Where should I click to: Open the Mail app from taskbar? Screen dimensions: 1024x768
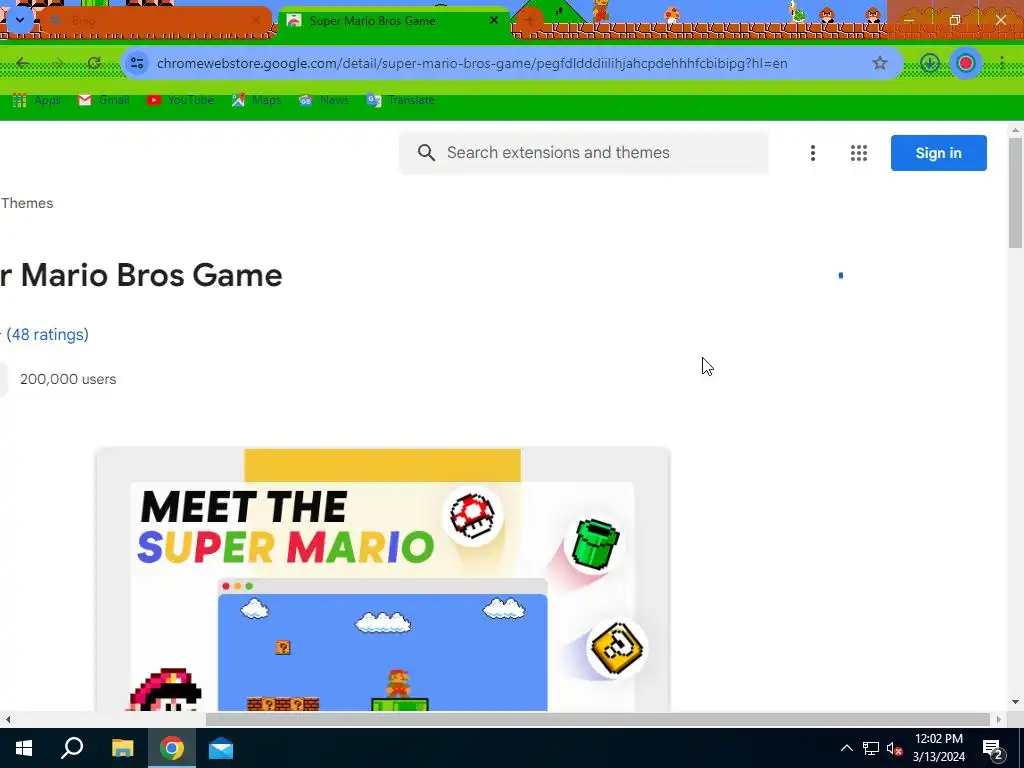coord(221,748)
